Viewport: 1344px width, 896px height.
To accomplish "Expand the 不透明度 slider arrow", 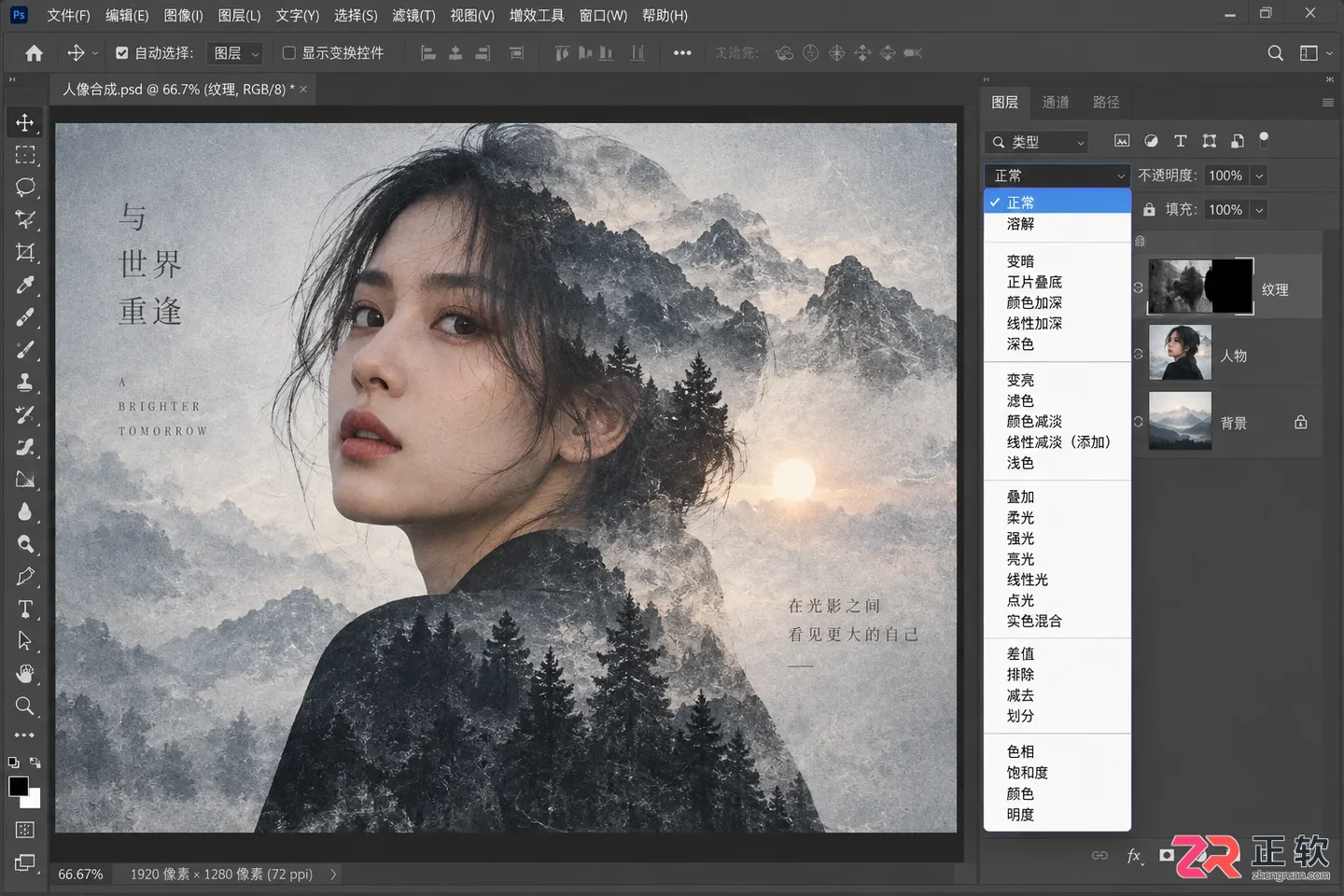I will point(1259,175).
